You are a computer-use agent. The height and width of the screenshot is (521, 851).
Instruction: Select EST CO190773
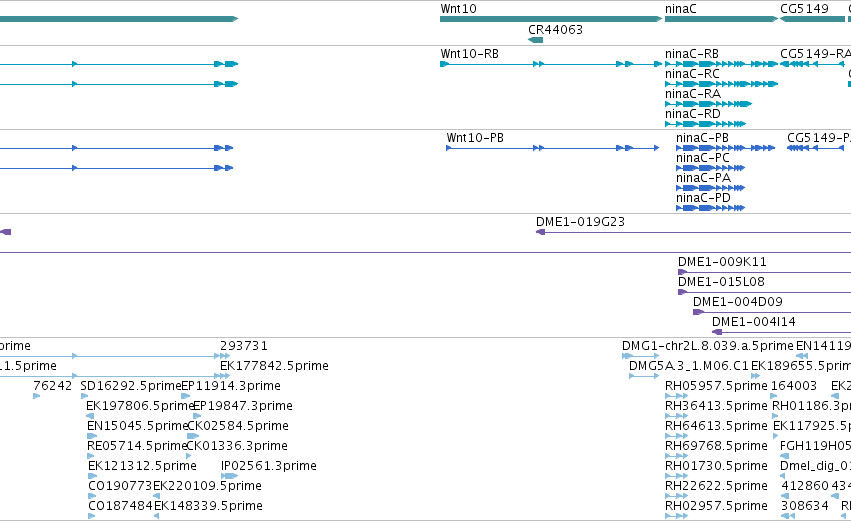point(120,487)
